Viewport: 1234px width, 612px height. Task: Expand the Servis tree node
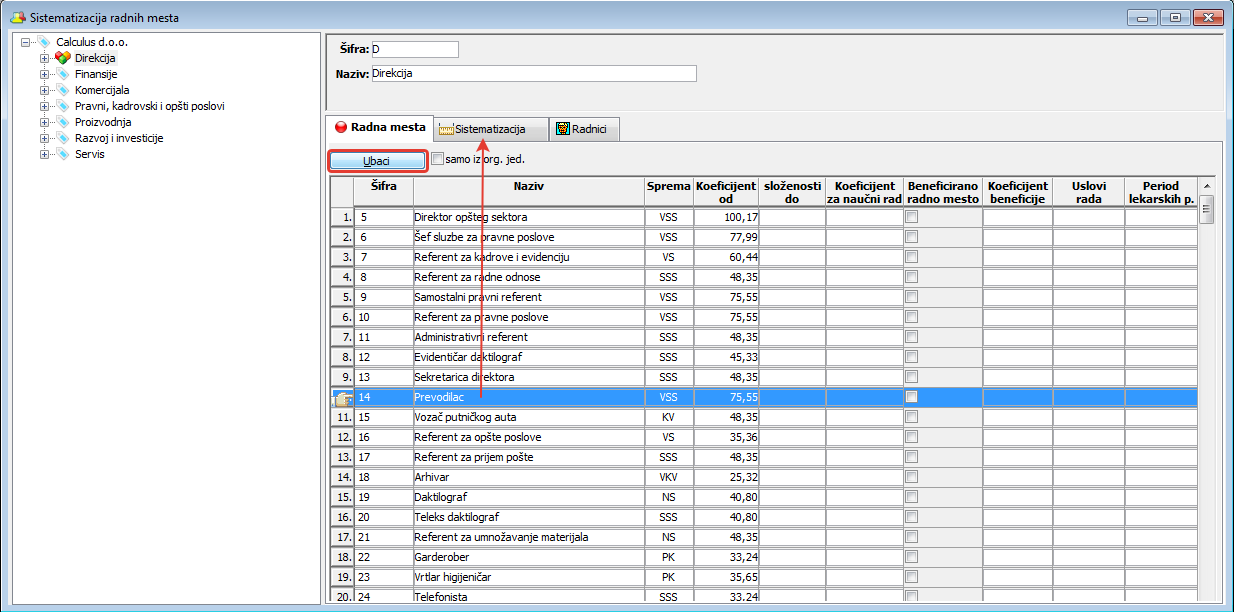click(x=44, y=154)
